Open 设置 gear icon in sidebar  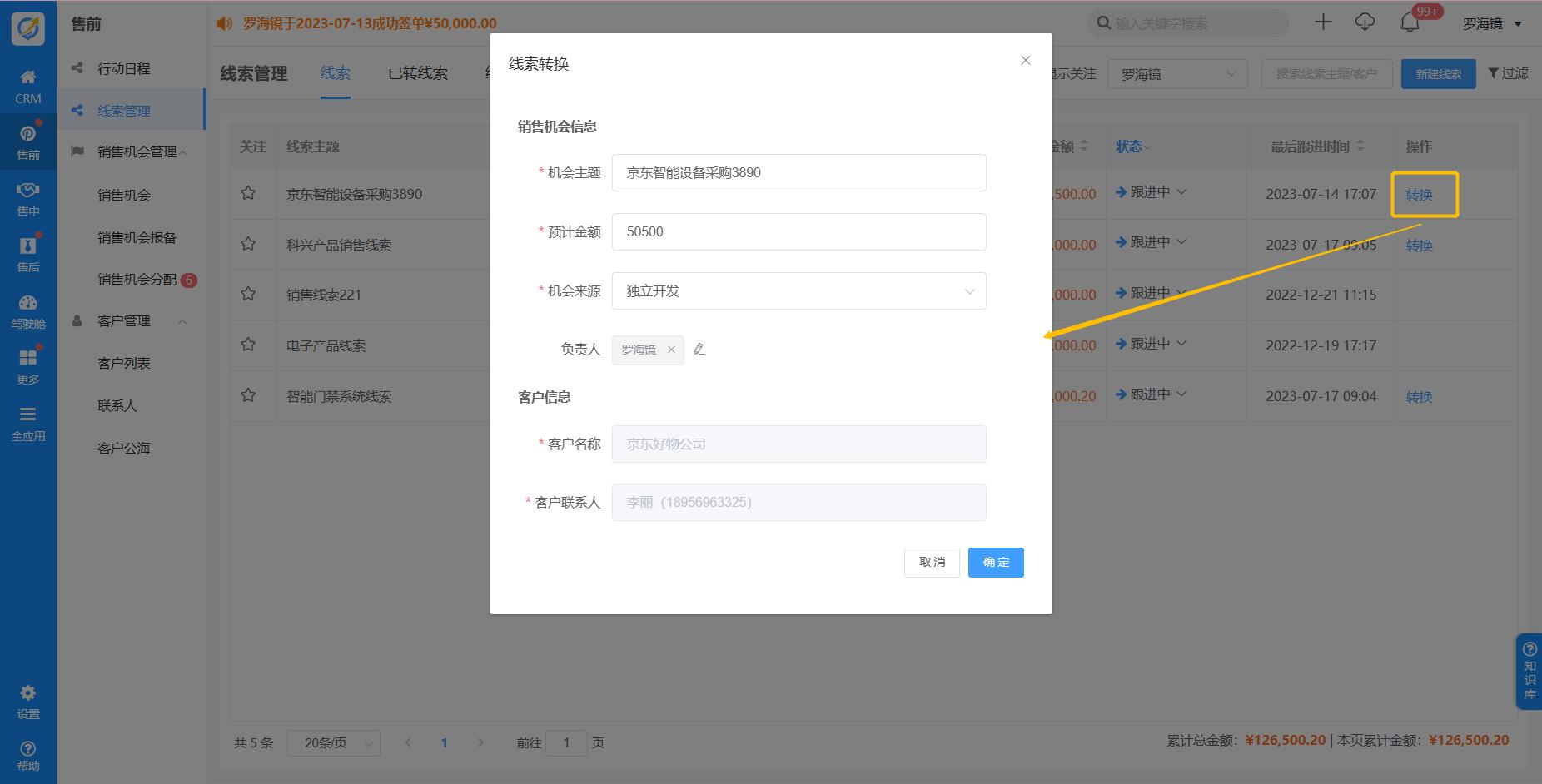point(27,702)
